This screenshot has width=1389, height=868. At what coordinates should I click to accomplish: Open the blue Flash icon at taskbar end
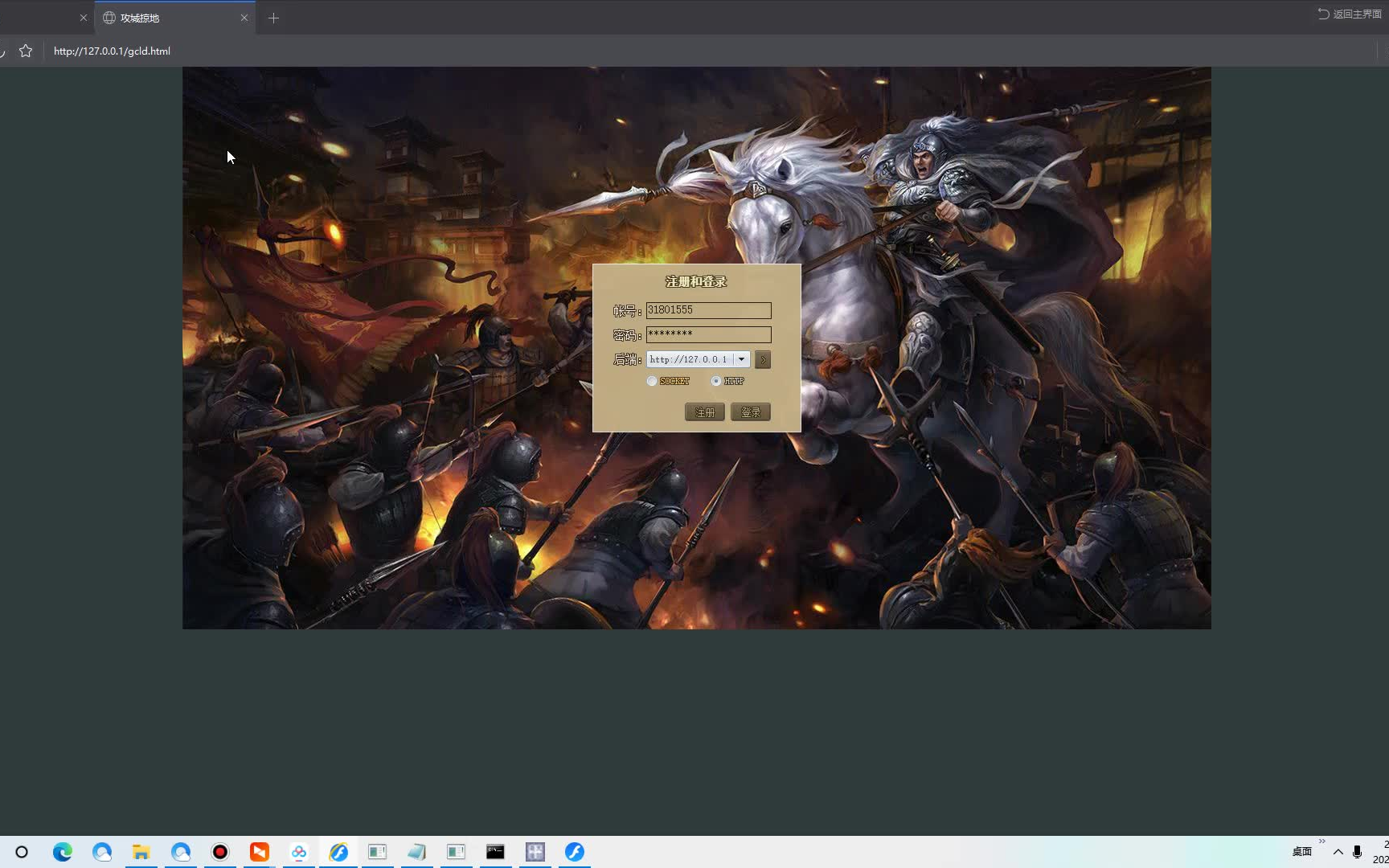pyautogui.click(x=575, y=852)
